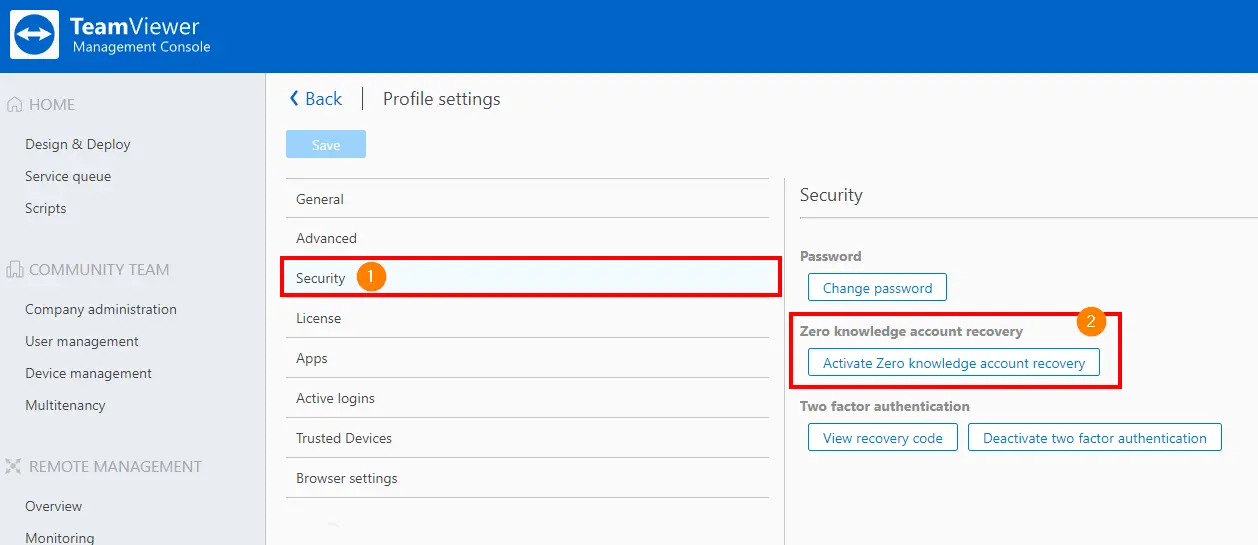Image resolution: width=1258 pixels, height=545 pixels.
Task: Click the REMOTE MANAGEMENT section icon
Action: point(14,466)
